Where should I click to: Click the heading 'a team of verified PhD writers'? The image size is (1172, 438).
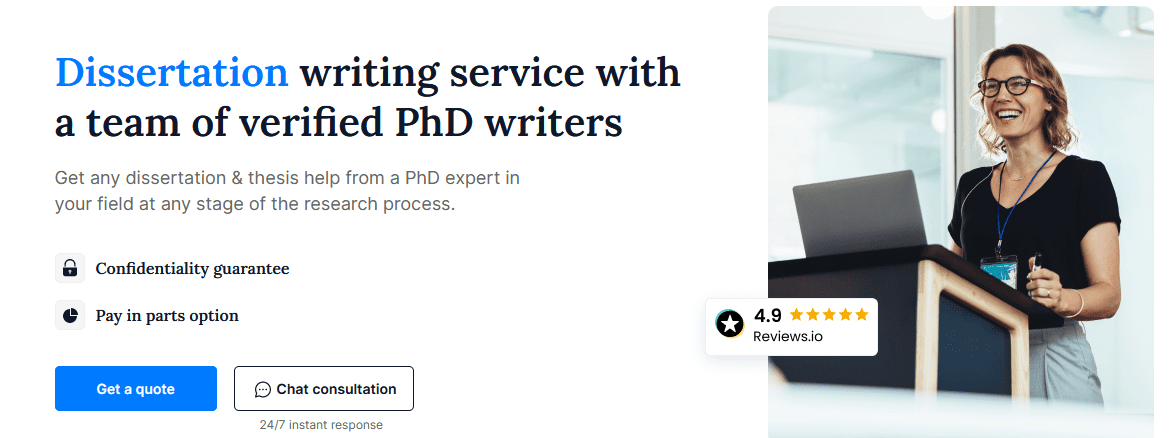point(339,122)
